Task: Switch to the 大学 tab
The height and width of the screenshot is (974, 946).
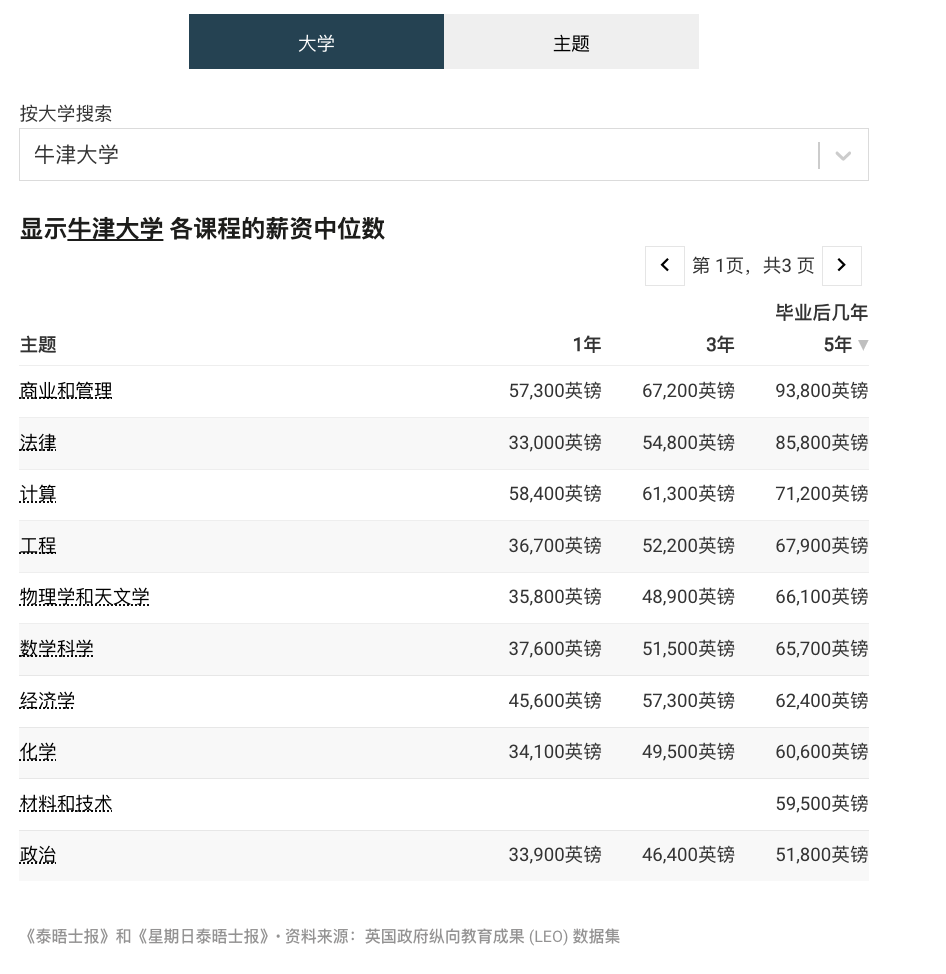Action: tap(316, 42)
